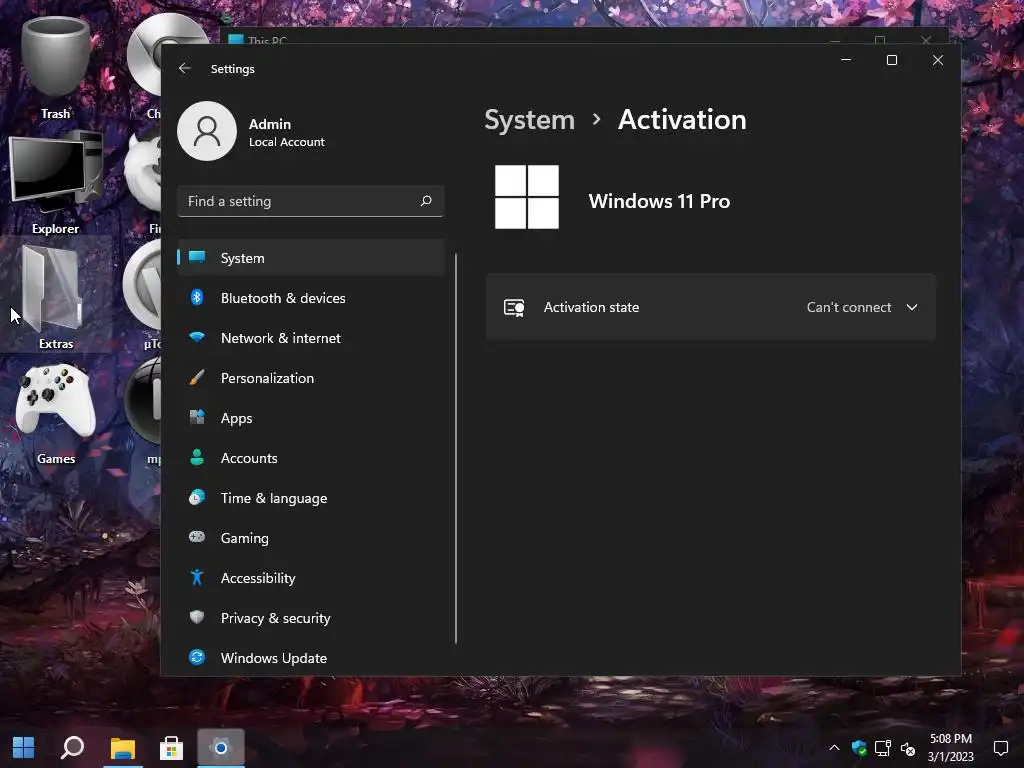Click the Accessibility figure icon

point(197,577)
